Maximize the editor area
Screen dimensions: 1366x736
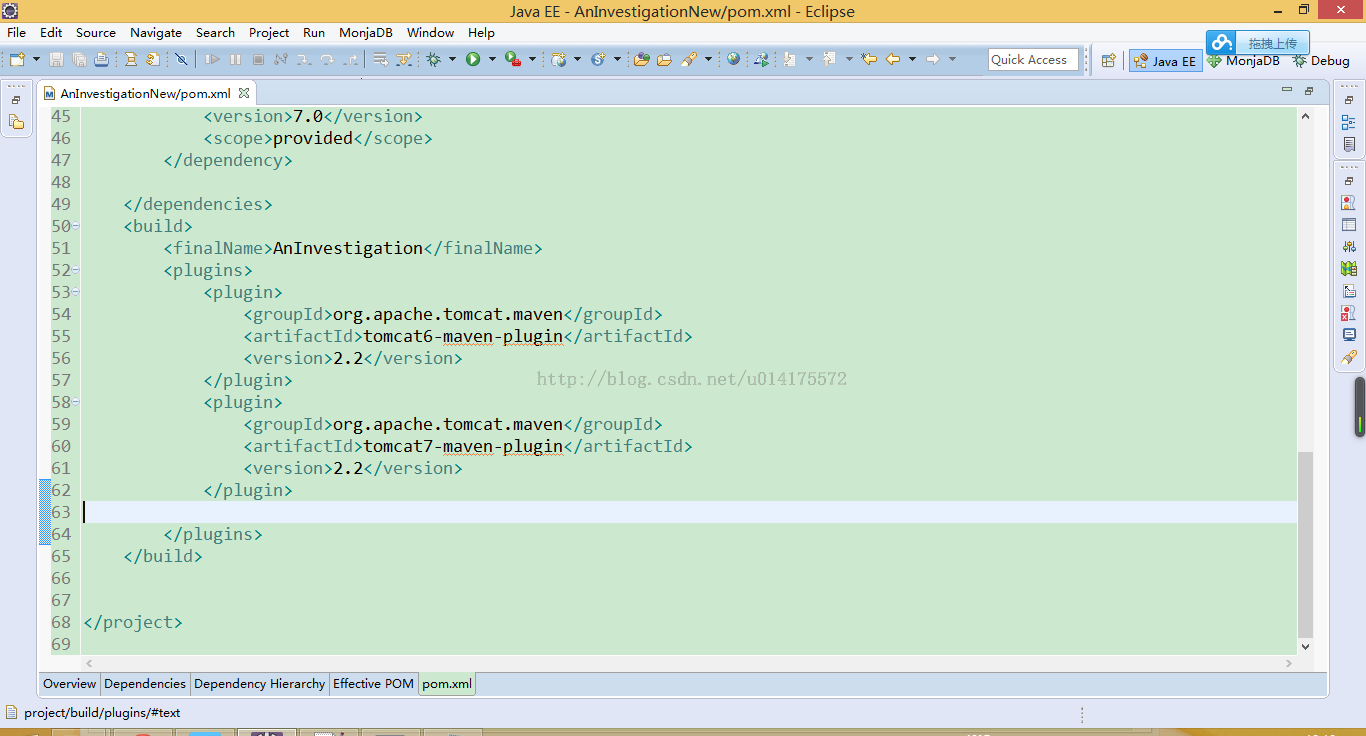tap(1309, 90)
